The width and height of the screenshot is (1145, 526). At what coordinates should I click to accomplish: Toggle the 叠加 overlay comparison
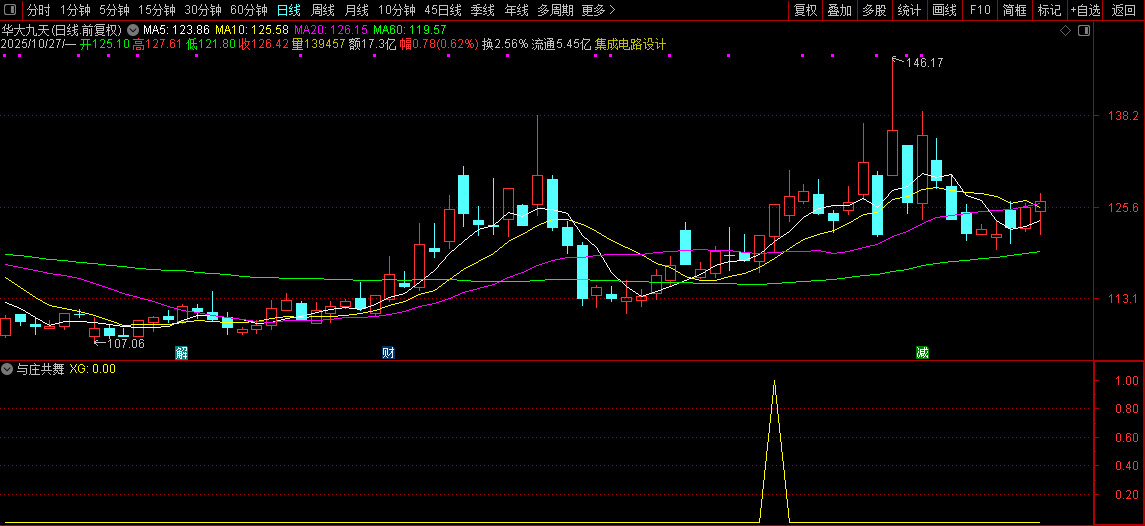840,10
